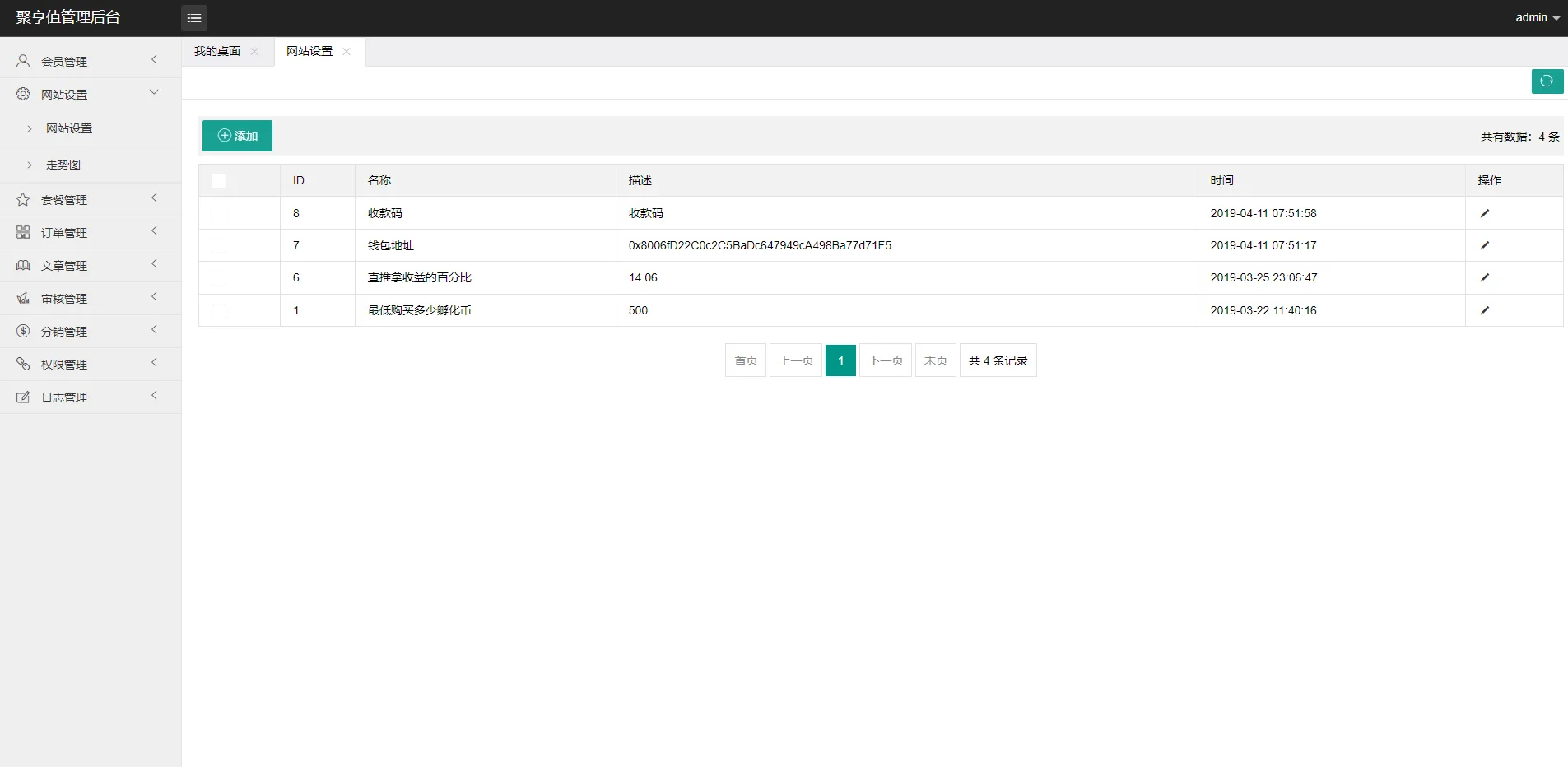Select the checkbox for row ID 1
This screenshot has width=1568, height=767.
click(x=219, y=311)
